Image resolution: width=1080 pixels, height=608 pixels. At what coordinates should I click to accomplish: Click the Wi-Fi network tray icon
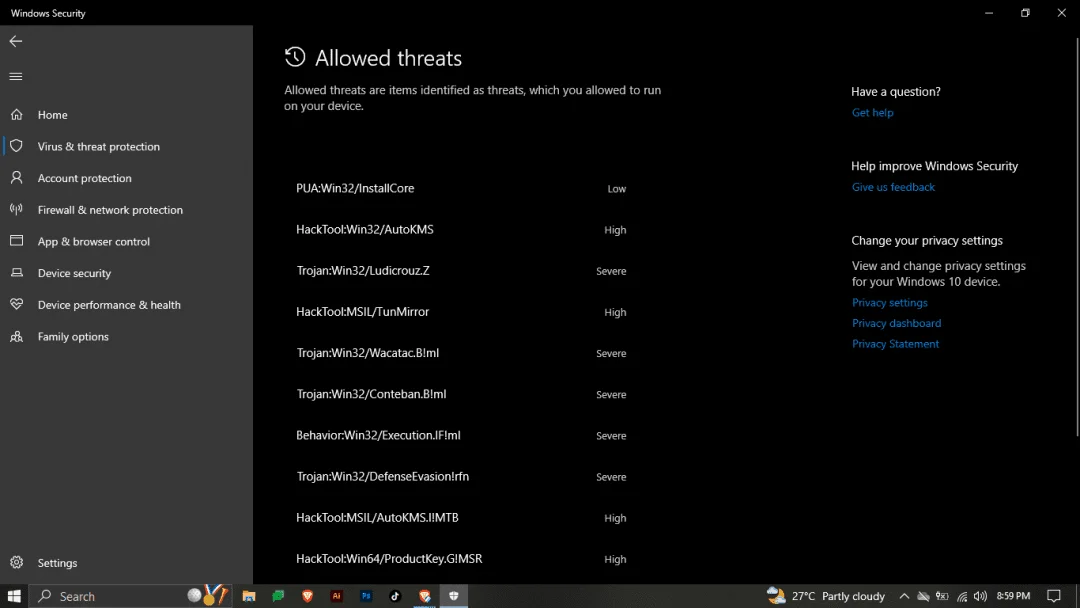click(x=962, y=596)
